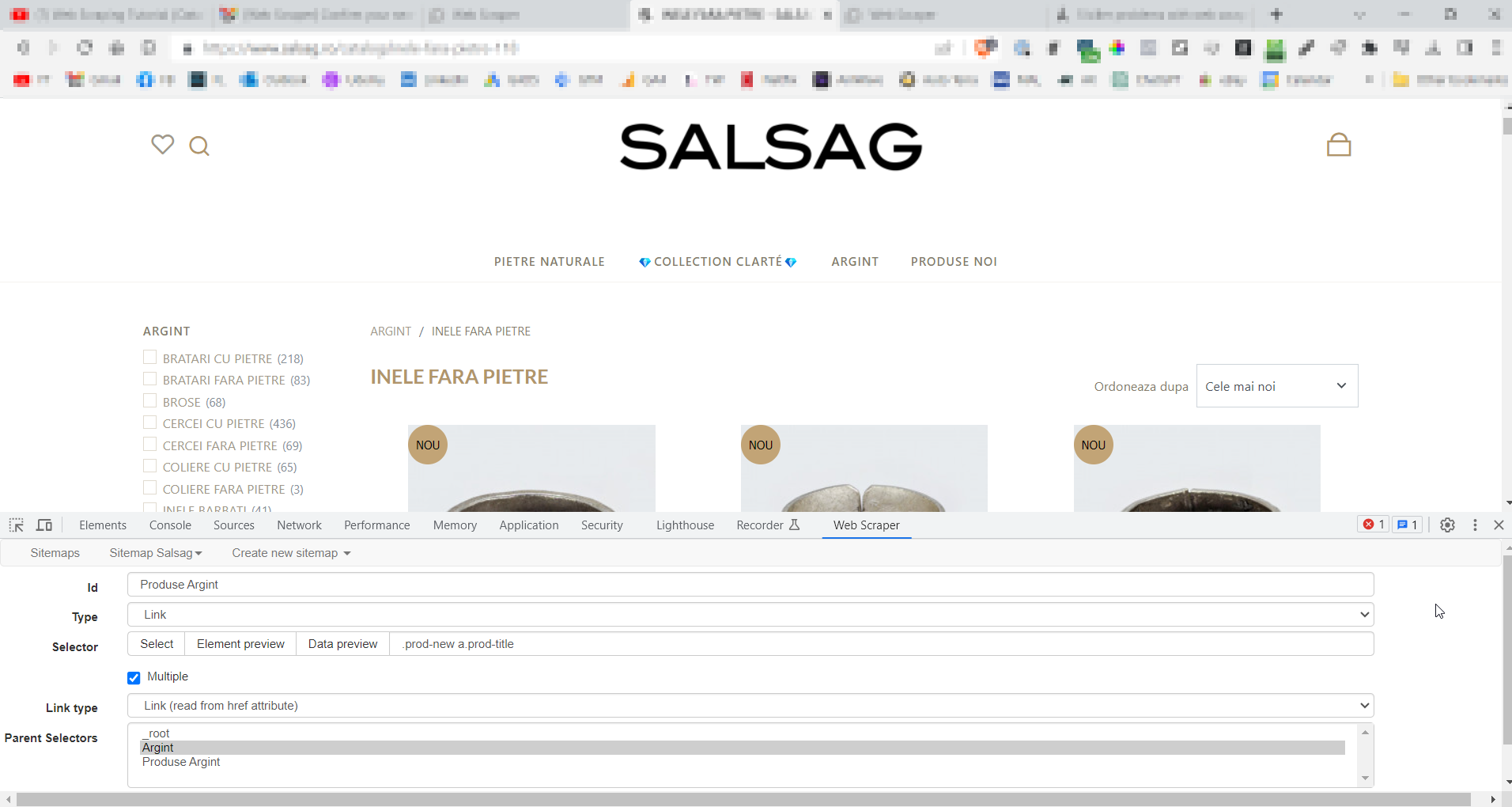Open the site search magnifier icon
Viewport: 1512px width, 807px height.
pyautogui.click(x=199, y=146)
